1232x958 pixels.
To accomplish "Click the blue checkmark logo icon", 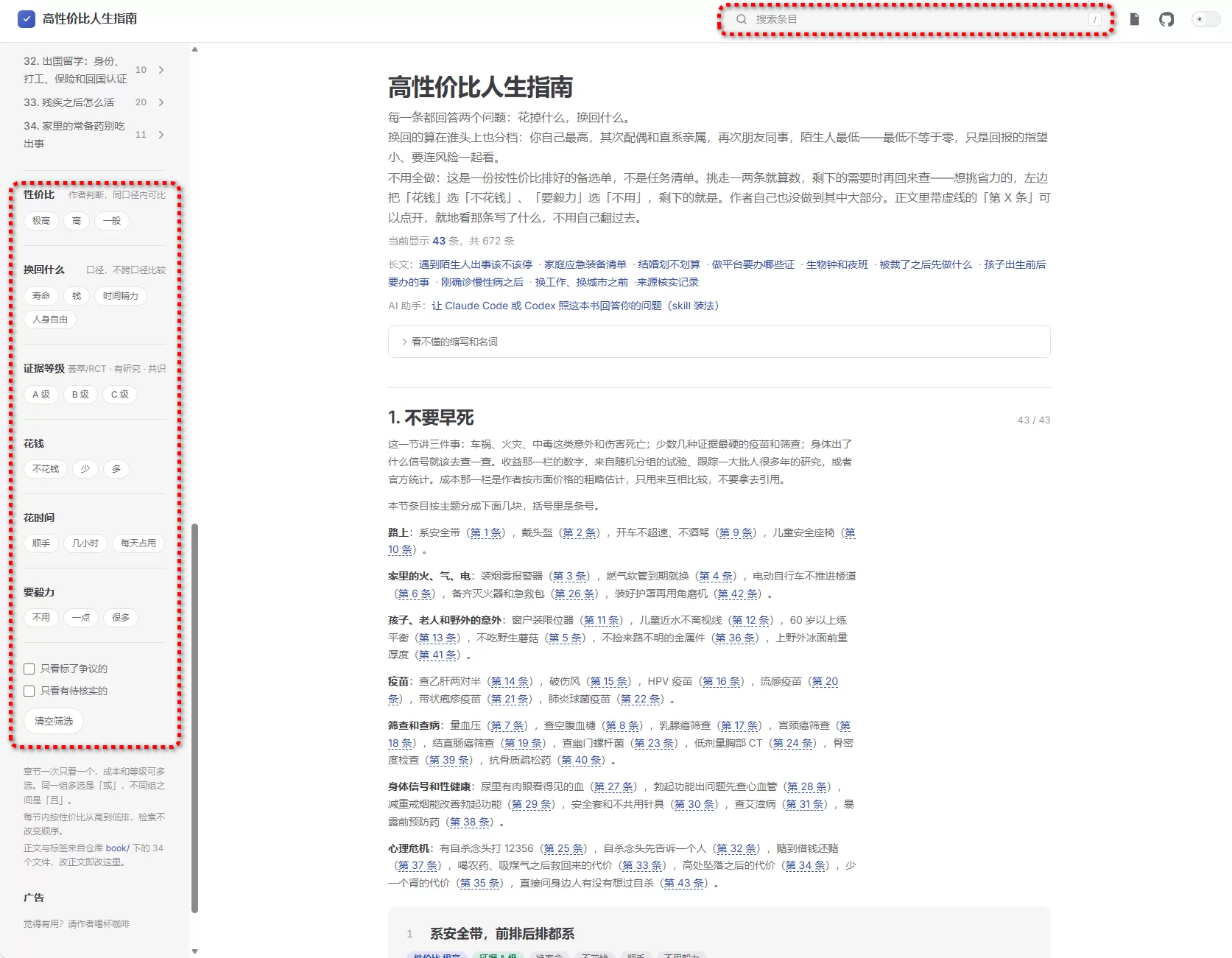I will (x=27, y=19).
